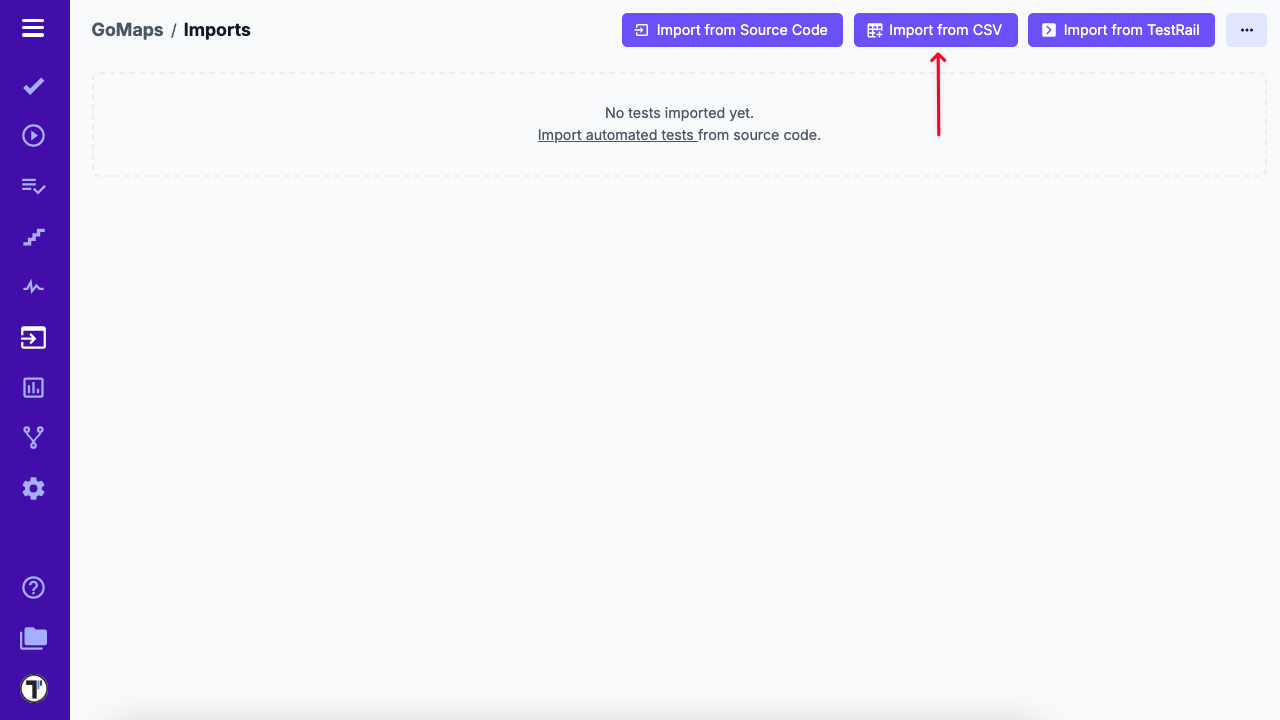Select the branches icon in sidebar
This screenshot has width=1280, height=720.
[33, 437]
